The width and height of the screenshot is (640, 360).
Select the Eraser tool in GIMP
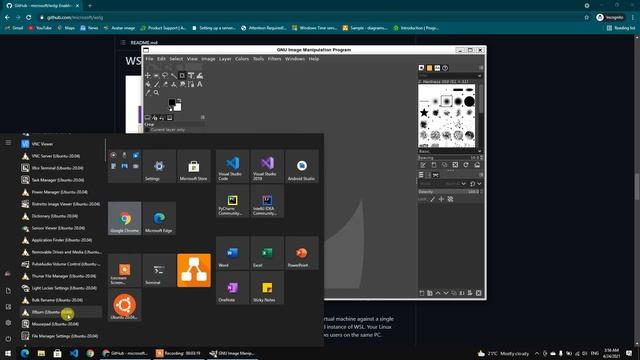165,84
